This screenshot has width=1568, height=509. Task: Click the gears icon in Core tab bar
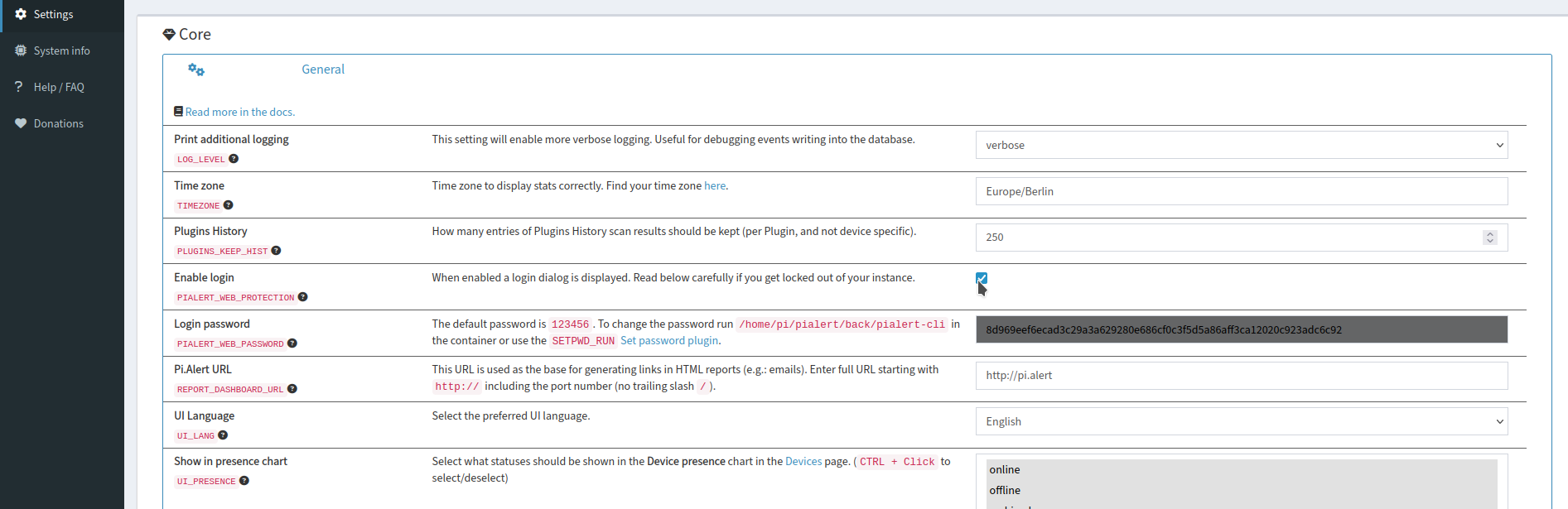[196, 70]
